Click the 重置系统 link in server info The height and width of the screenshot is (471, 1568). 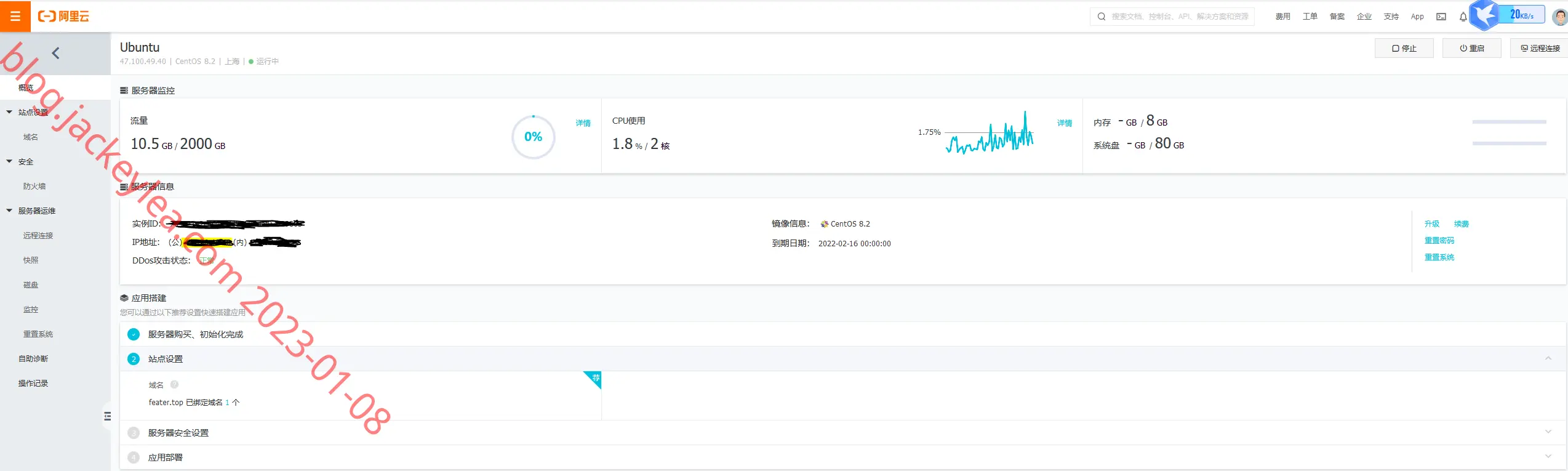point(1439,257)
